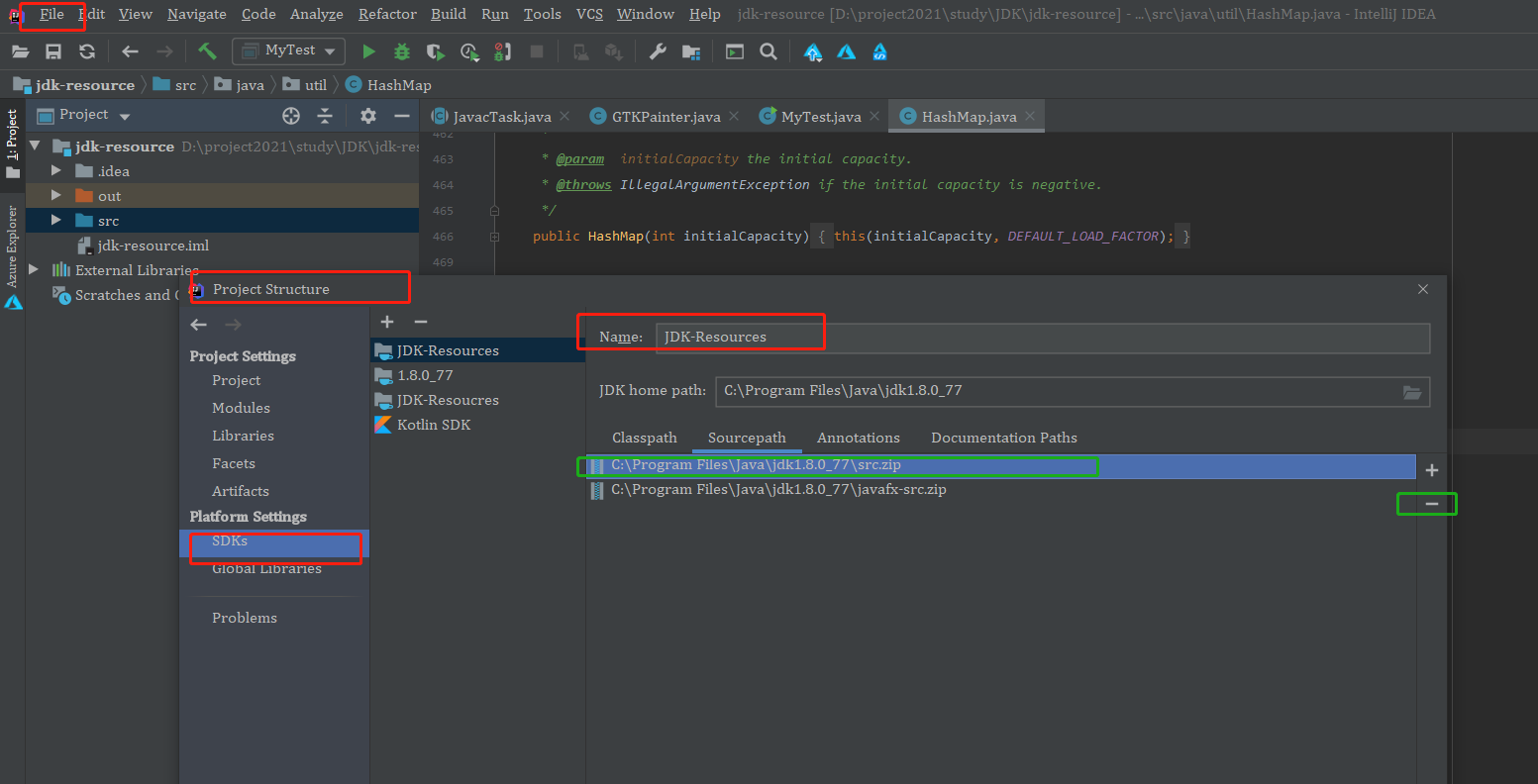Select Facets in Project Settings

pos(234,463)
